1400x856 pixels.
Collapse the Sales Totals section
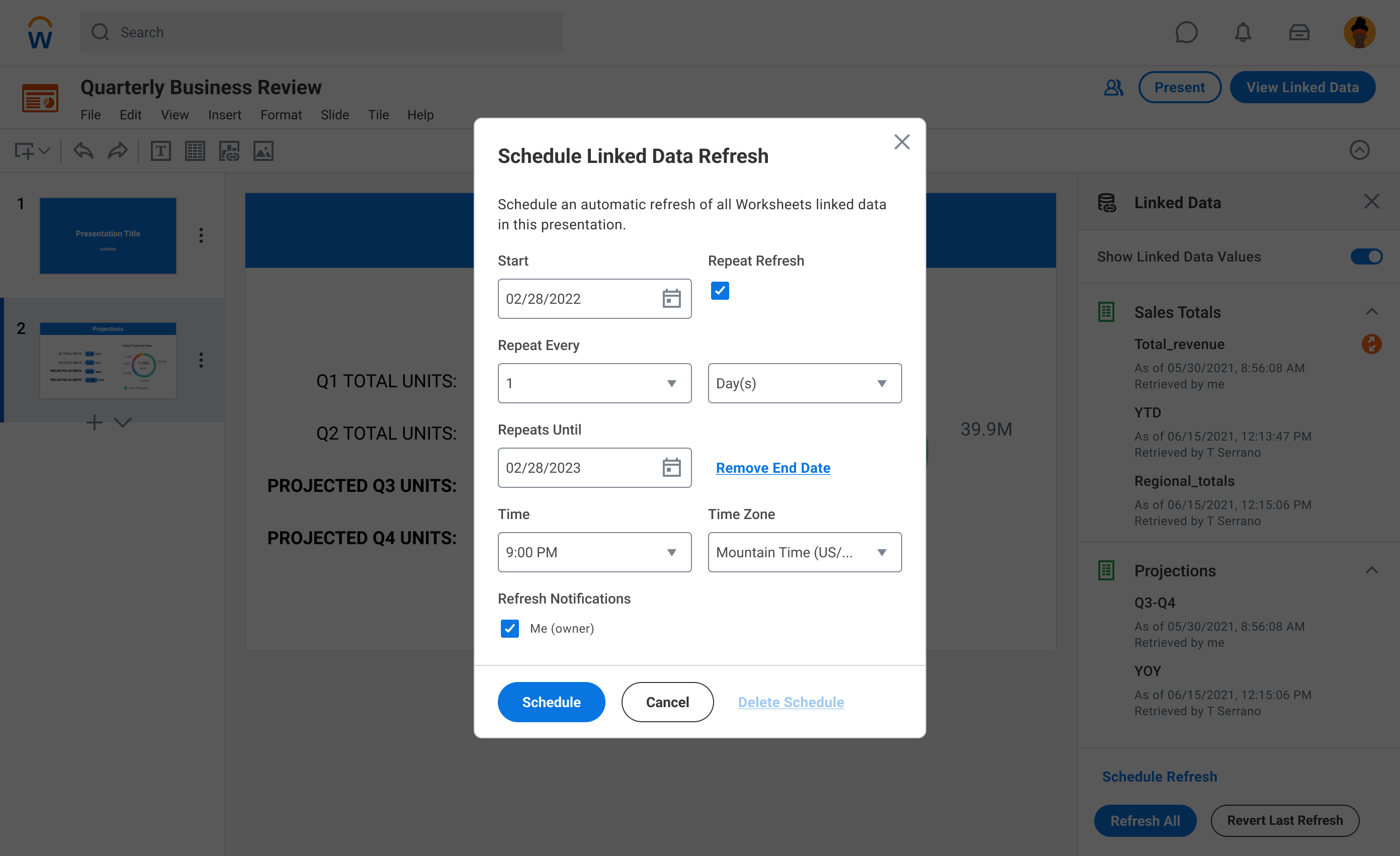[1371, 311]
